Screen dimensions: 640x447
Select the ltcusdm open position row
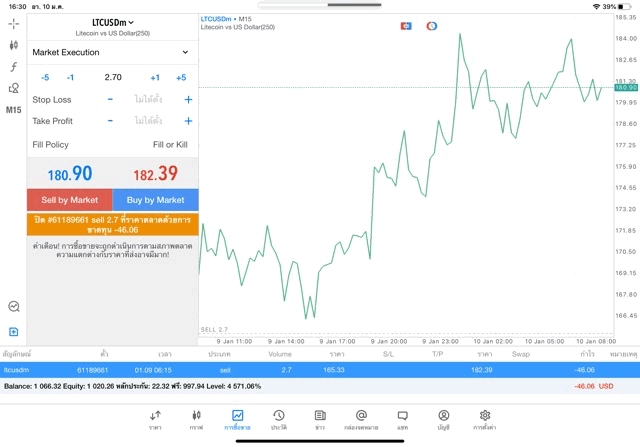click(x=320, y=370)
